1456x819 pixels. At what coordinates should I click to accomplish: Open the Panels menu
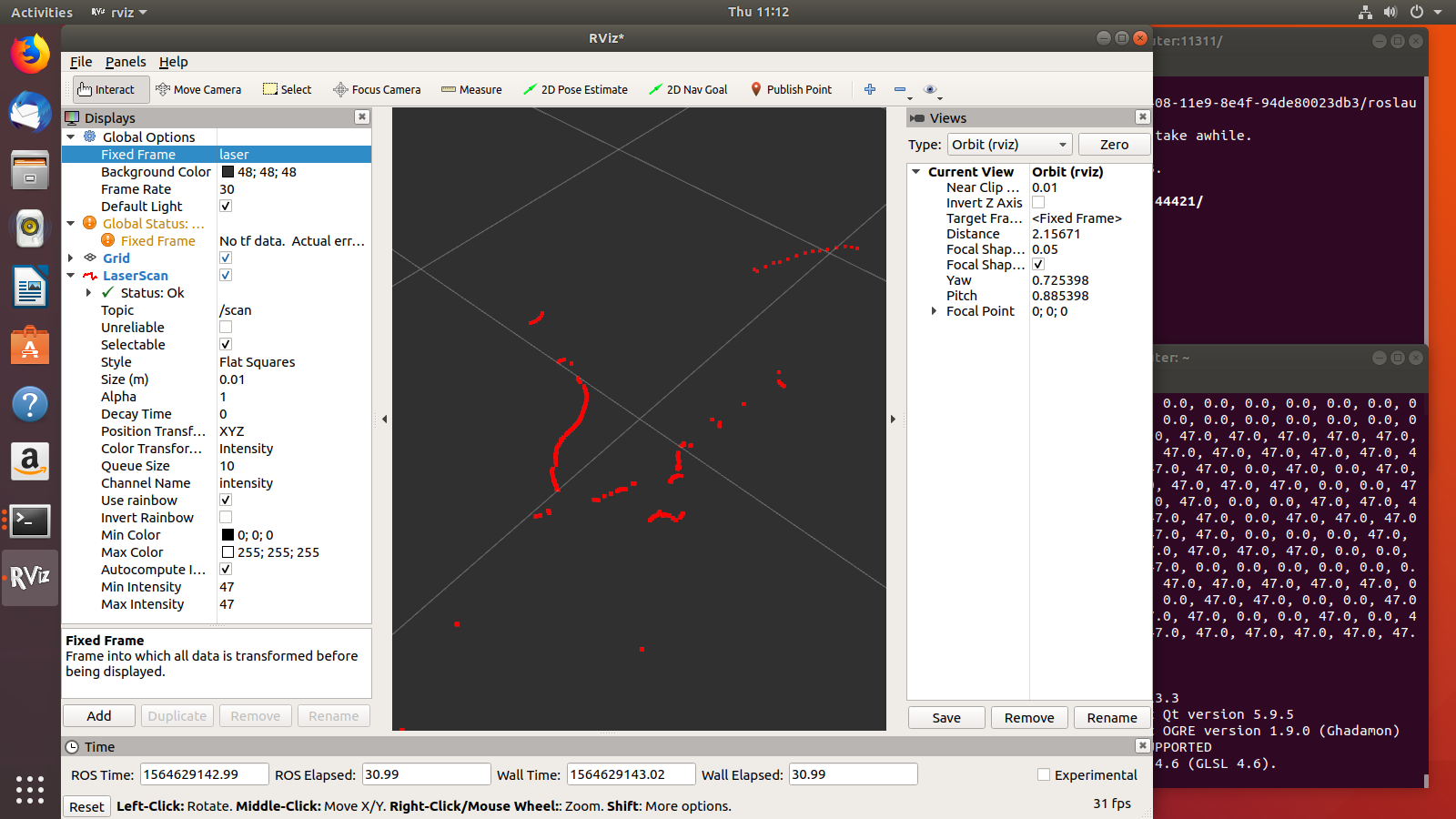click(x=126, y=61)
